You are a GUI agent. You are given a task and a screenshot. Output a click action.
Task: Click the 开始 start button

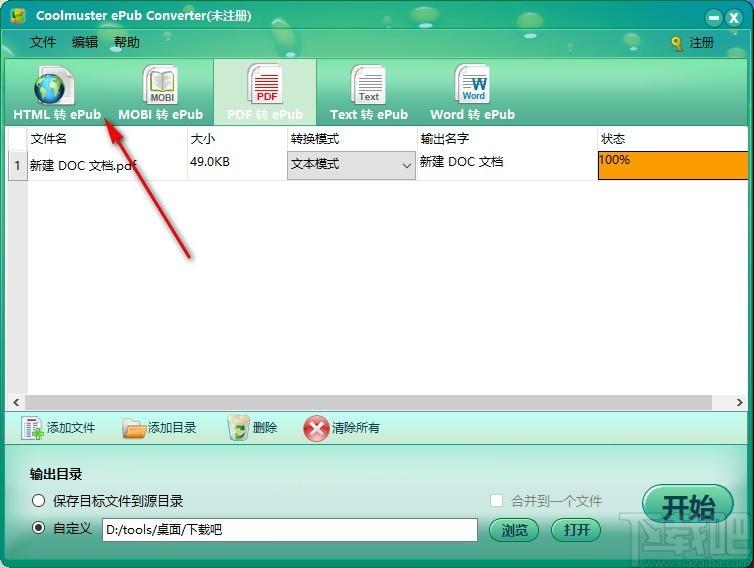(688, 506)
